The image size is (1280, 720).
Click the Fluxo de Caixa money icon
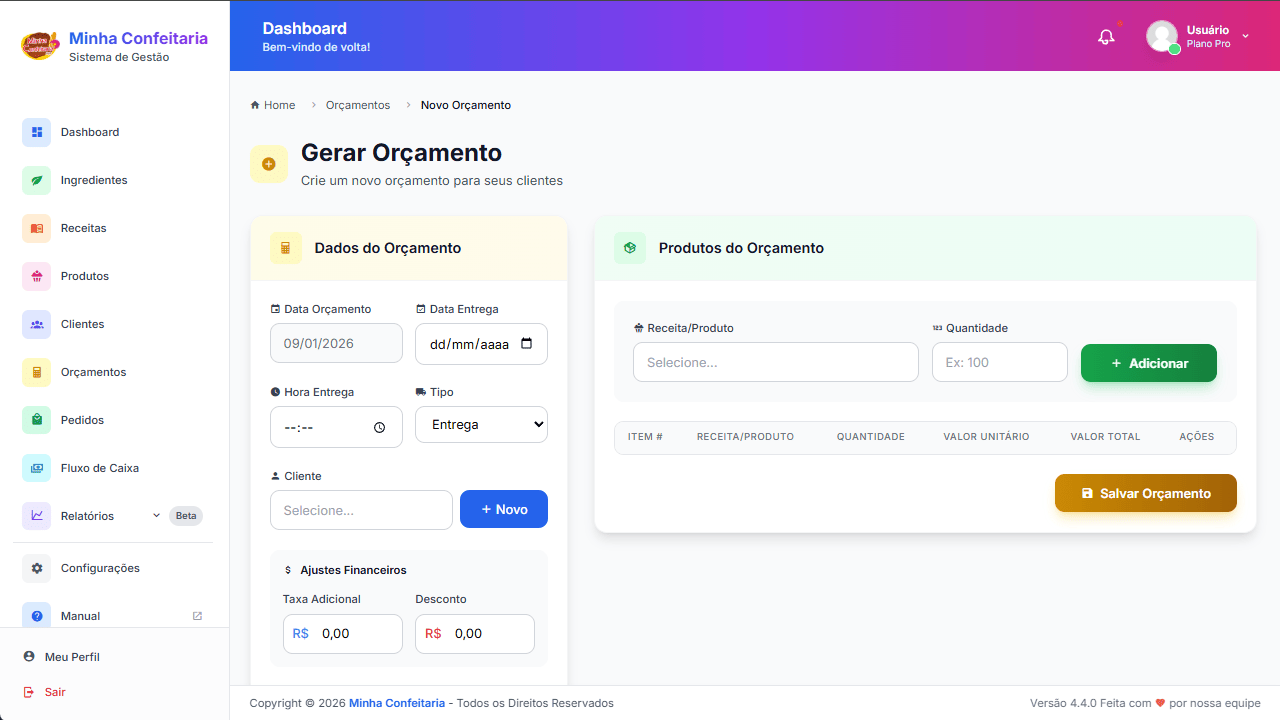click(37, 468)
